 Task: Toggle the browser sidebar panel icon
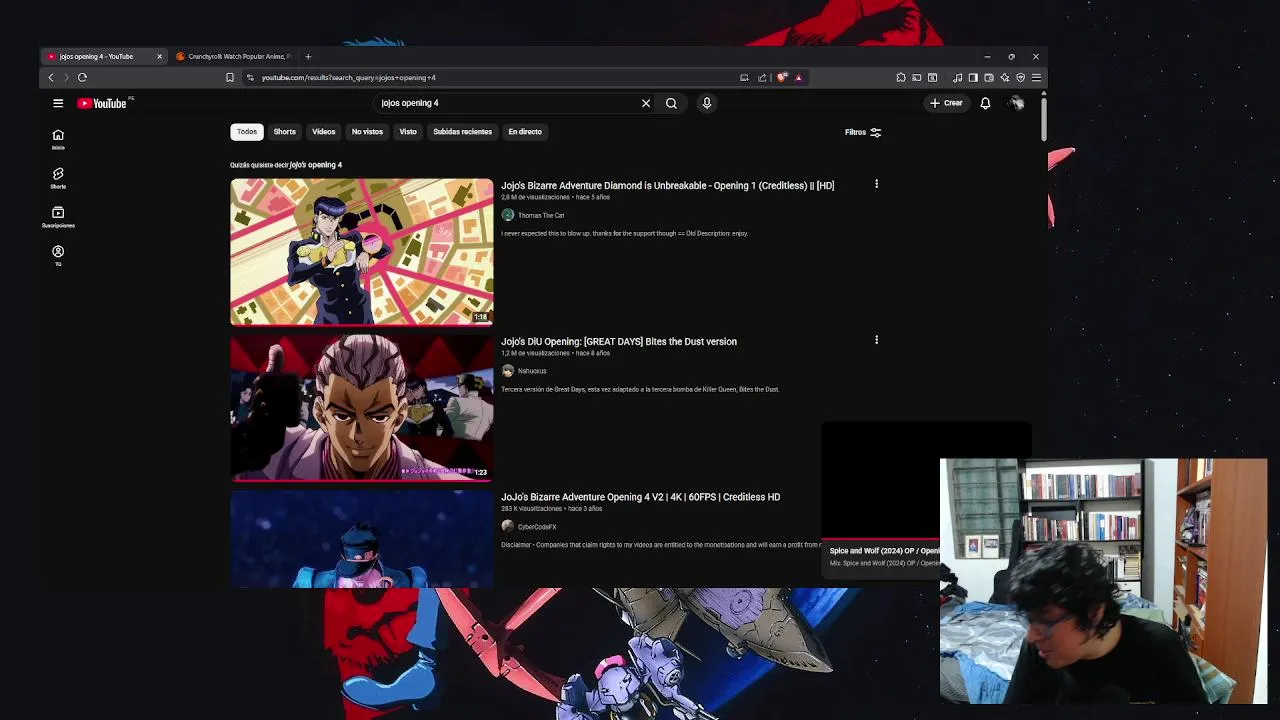click(x=973, y=77)
